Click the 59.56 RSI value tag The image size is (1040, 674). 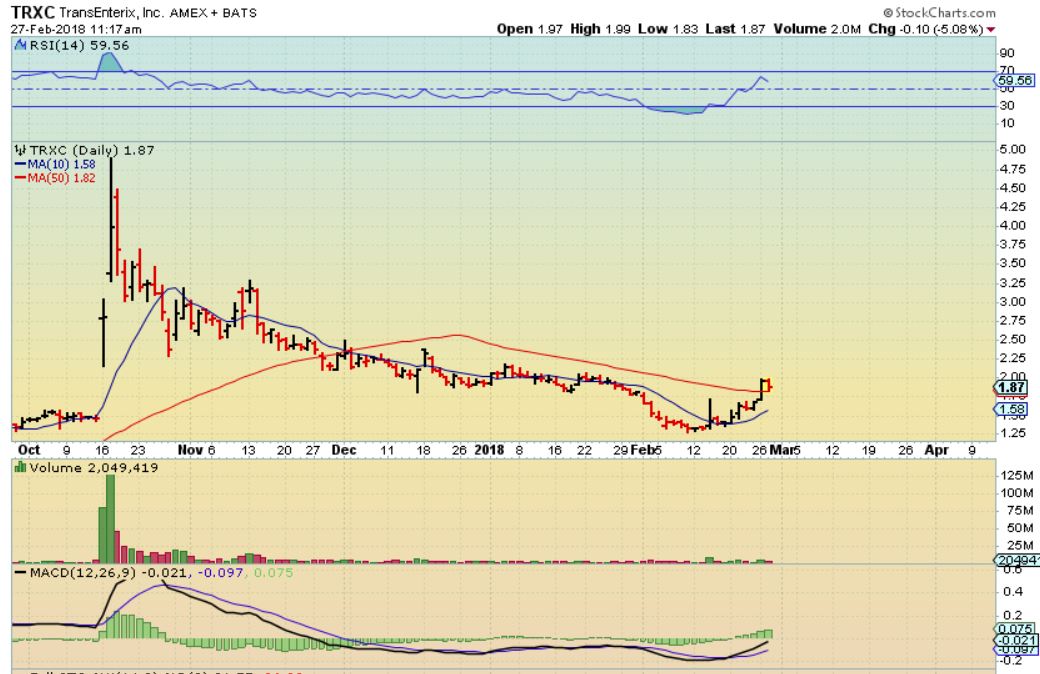(1015, 80)
